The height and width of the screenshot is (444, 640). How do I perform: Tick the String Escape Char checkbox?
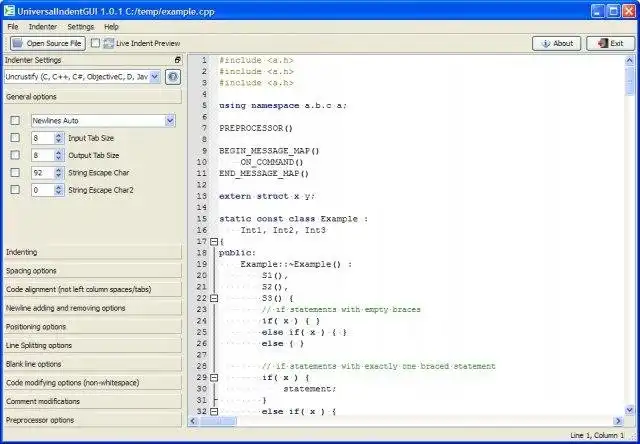(15, 172)
